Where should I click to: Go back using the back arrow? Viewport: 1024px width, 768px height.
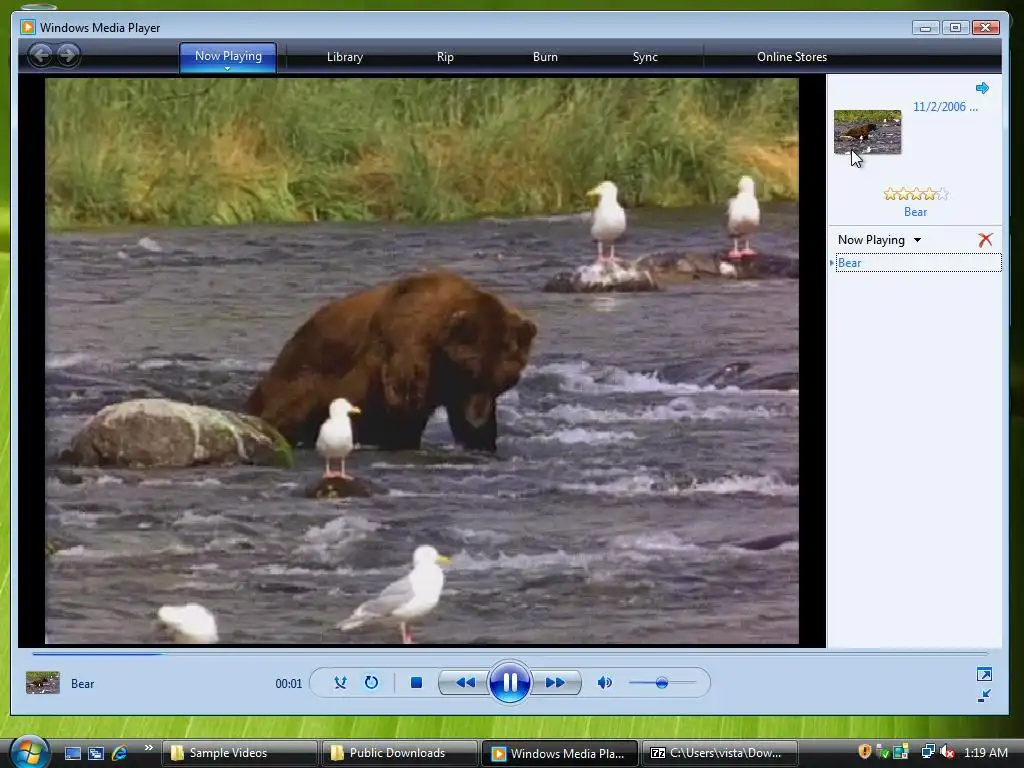tap(41, 55)
